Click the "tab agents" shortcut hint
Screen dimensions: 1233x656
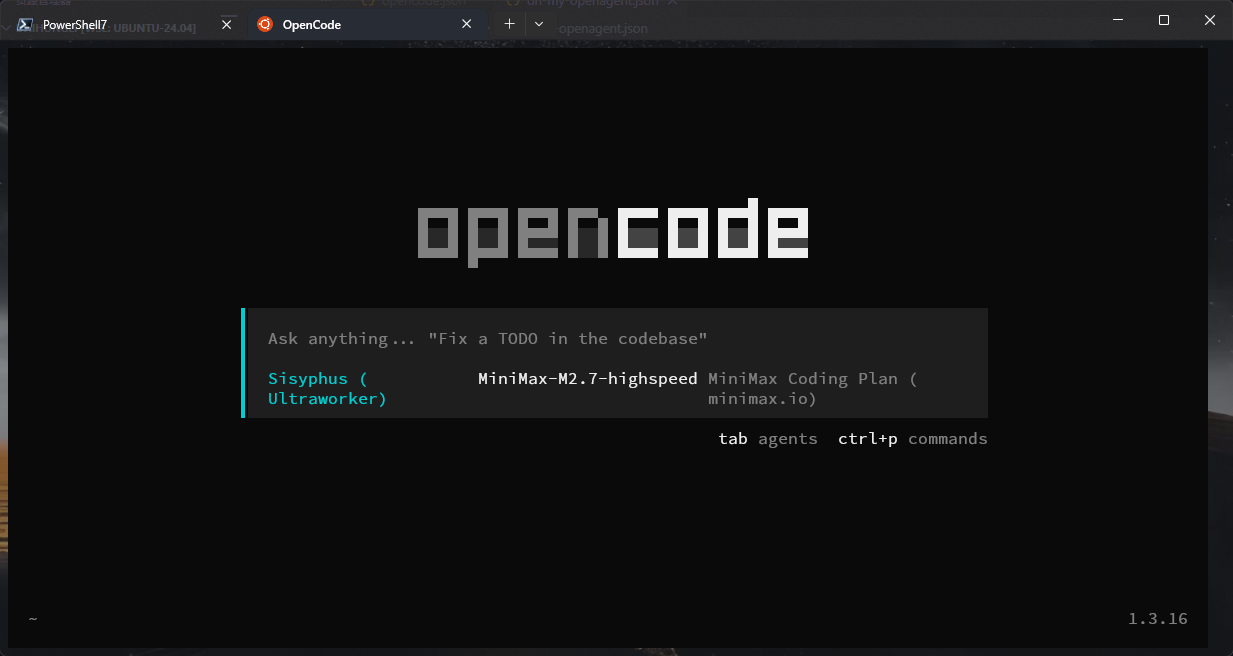(767, 439)
